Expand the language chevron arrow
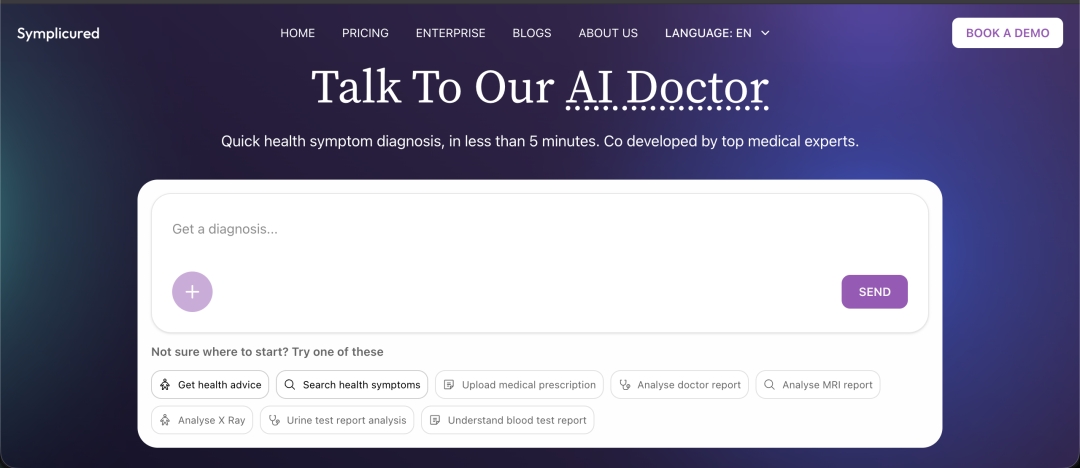Image resolution: width=1080 pixels, height=468 pixels. pos(765,33)
